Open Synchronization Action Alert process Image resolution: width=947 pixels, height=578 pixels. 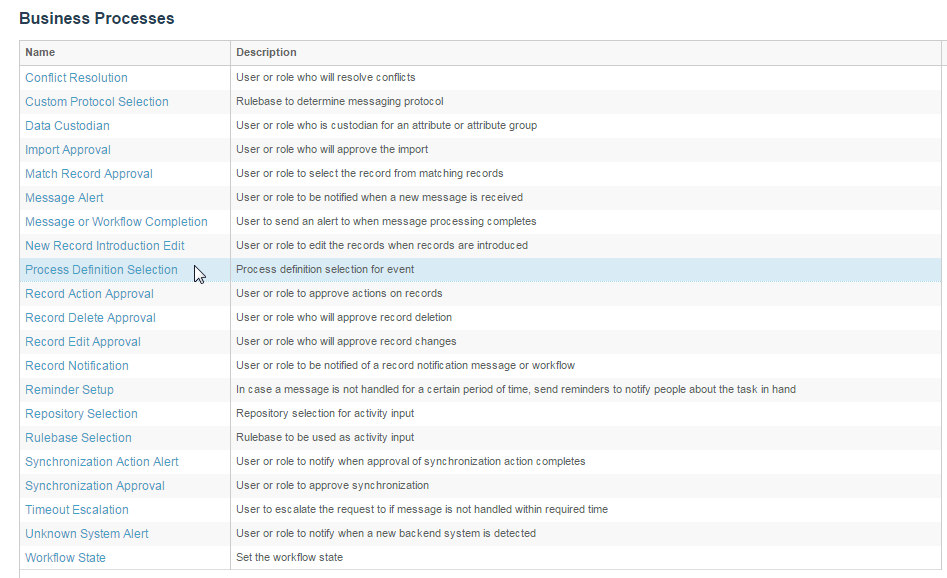[x=101, y=462]
